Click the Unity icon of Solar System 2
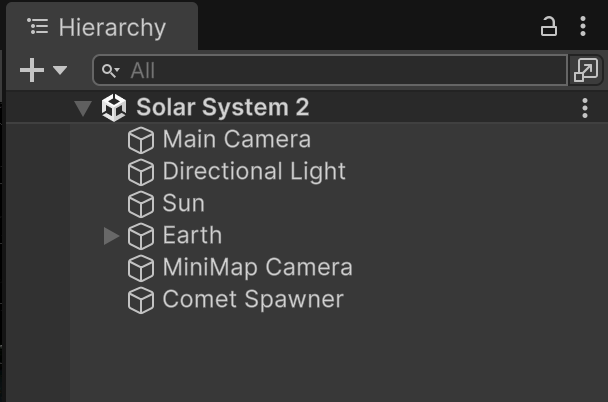Image resolution: width=608 pixels, height=402 pixels. (x=114, y=107)
